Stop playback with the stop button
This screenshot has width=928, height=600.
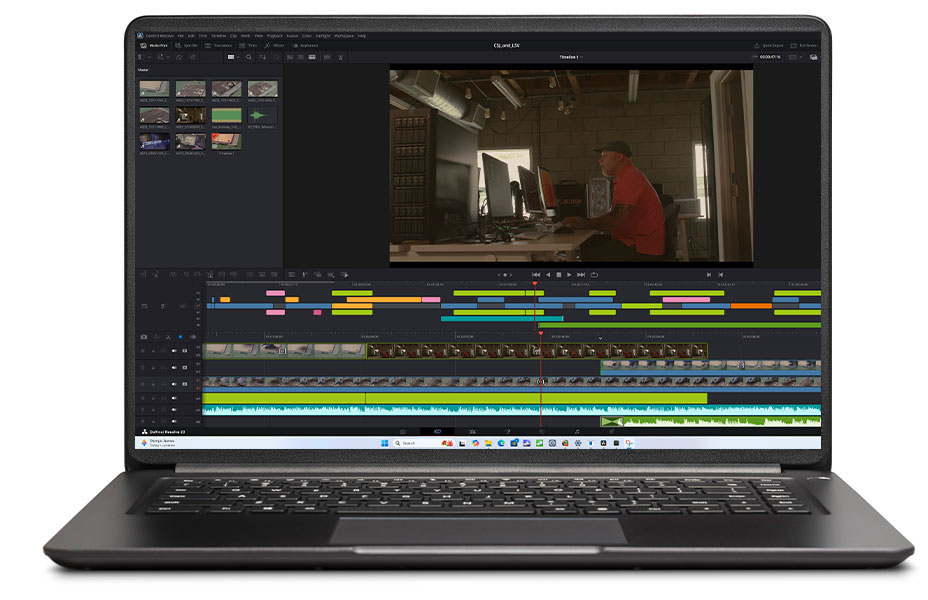(558, 275)
